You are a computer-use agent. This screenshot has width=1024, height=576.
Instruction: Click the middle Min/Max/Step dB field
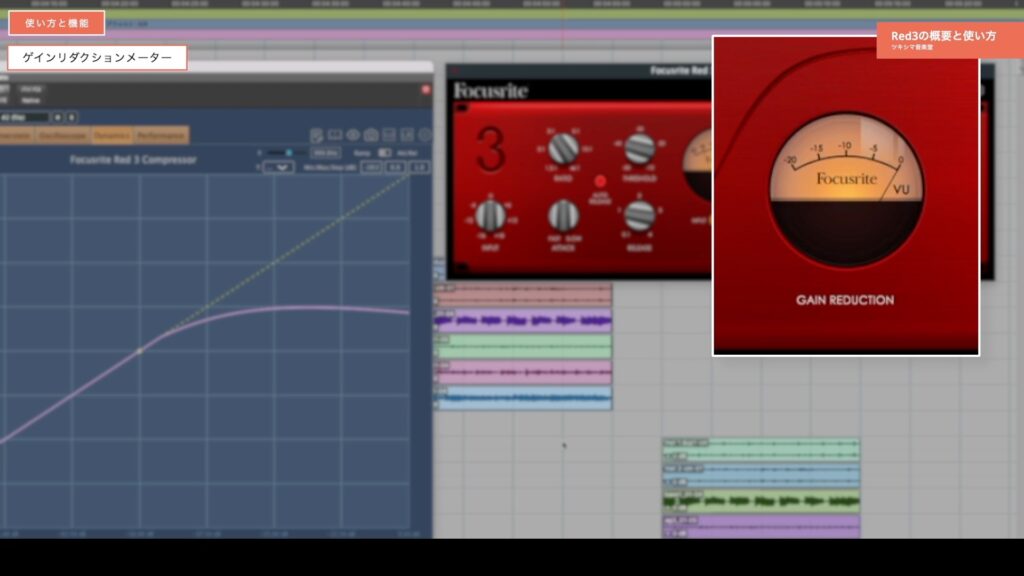tap(396, 168)
